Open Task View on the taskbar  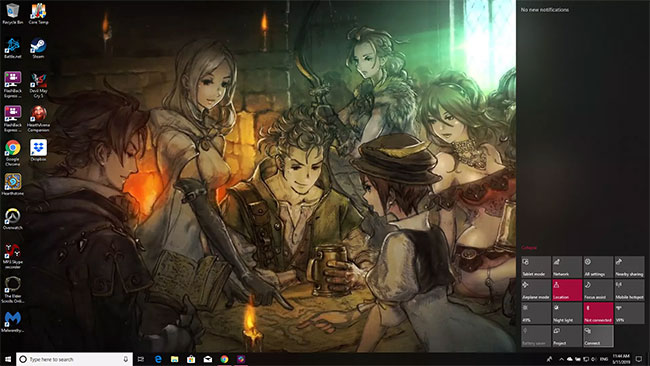point(141,359)
